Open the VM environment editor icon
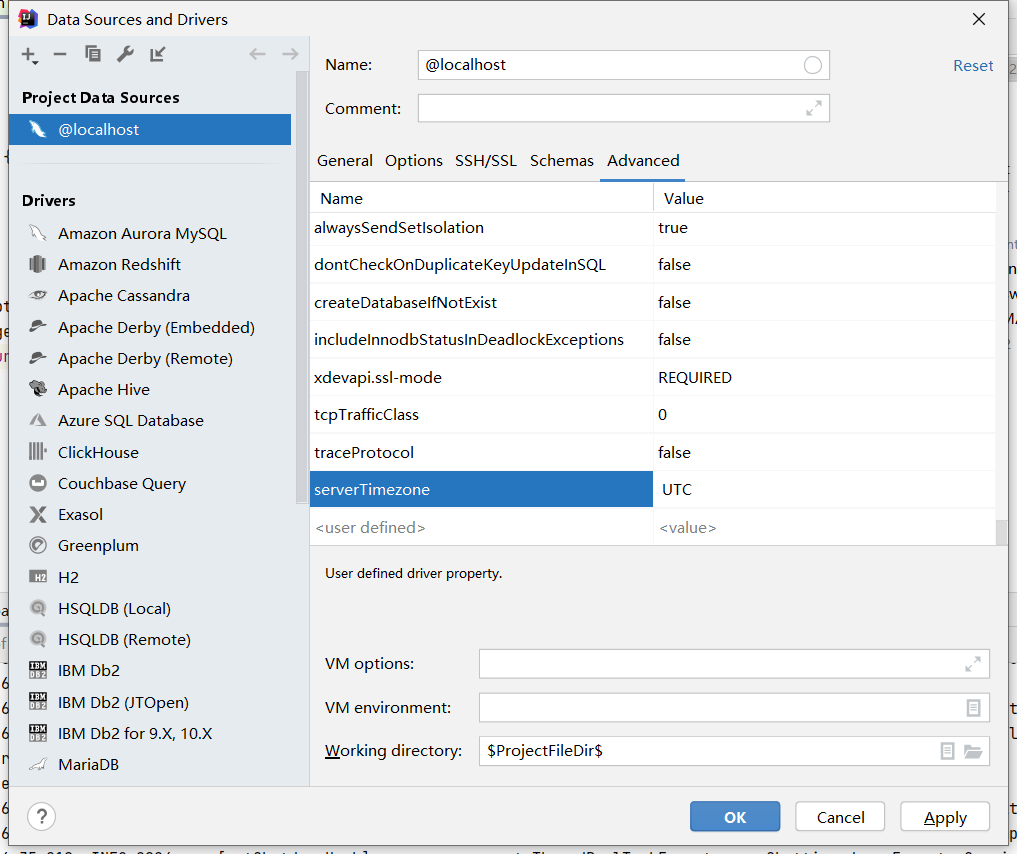This screenshot has width=1017, height=854. point(973,707)
